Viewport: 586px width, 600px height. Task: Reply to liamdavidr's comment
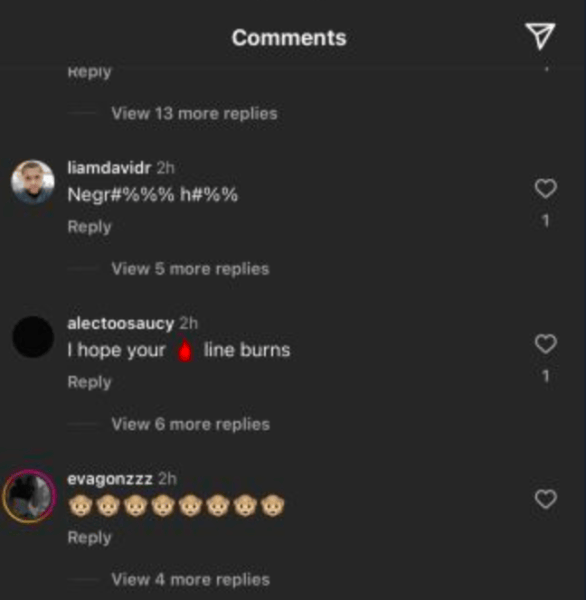pyautogui.click(x=89, y=227)
